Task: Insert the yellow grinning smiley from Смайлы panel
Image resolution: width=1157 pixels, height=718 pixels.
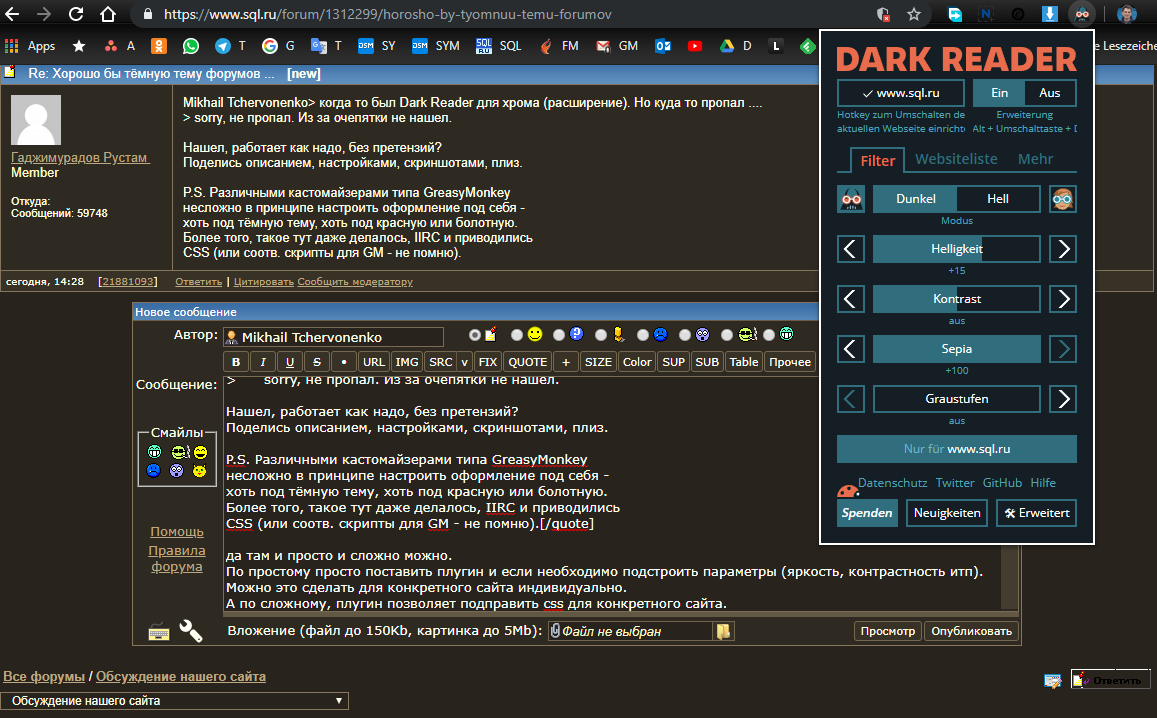Action: click(x=200, y=453)
